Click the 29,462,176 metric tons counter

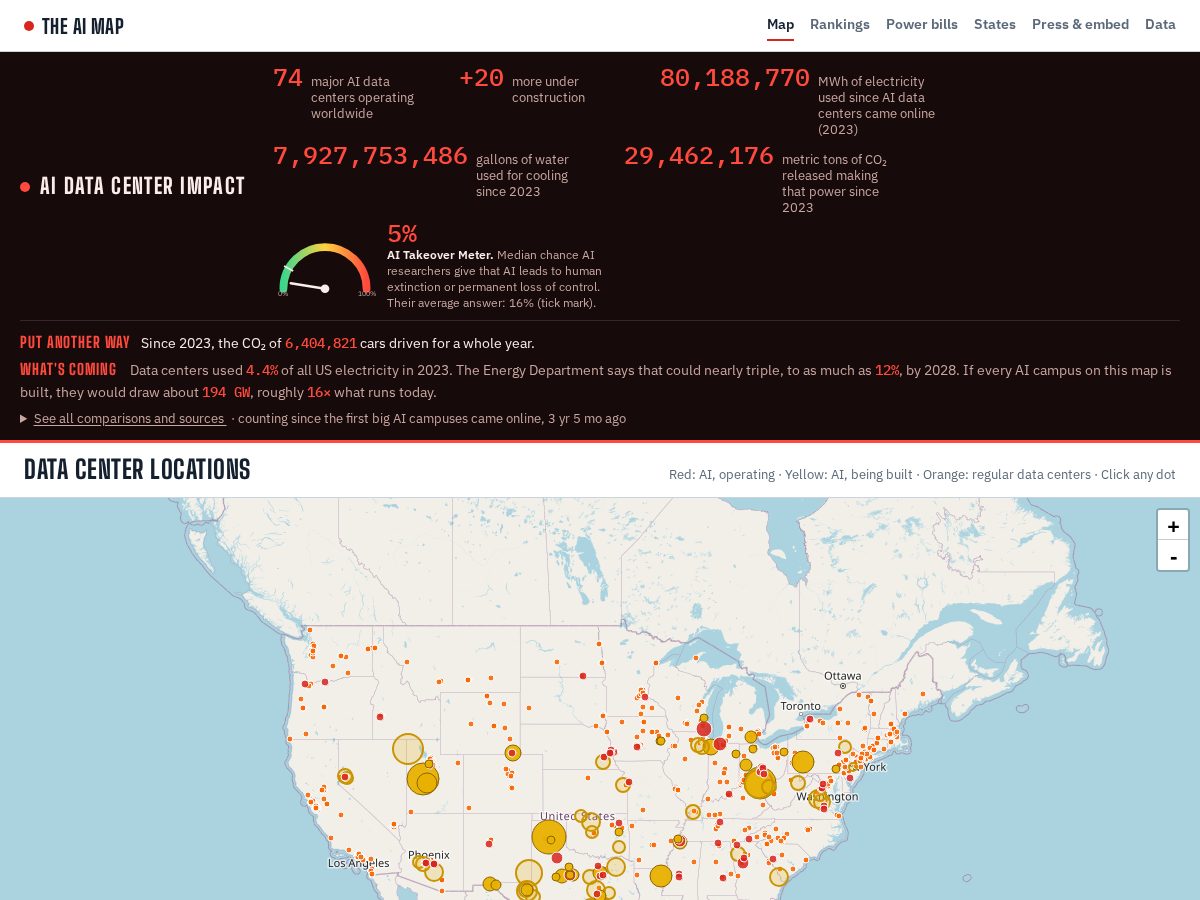click(x=699, y=156)
